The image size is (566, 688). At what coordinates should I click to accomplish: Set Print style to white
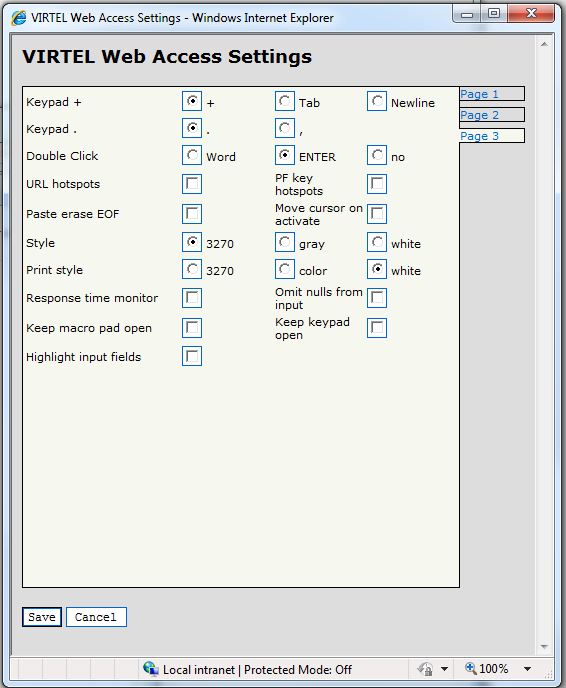coord(377,269)
